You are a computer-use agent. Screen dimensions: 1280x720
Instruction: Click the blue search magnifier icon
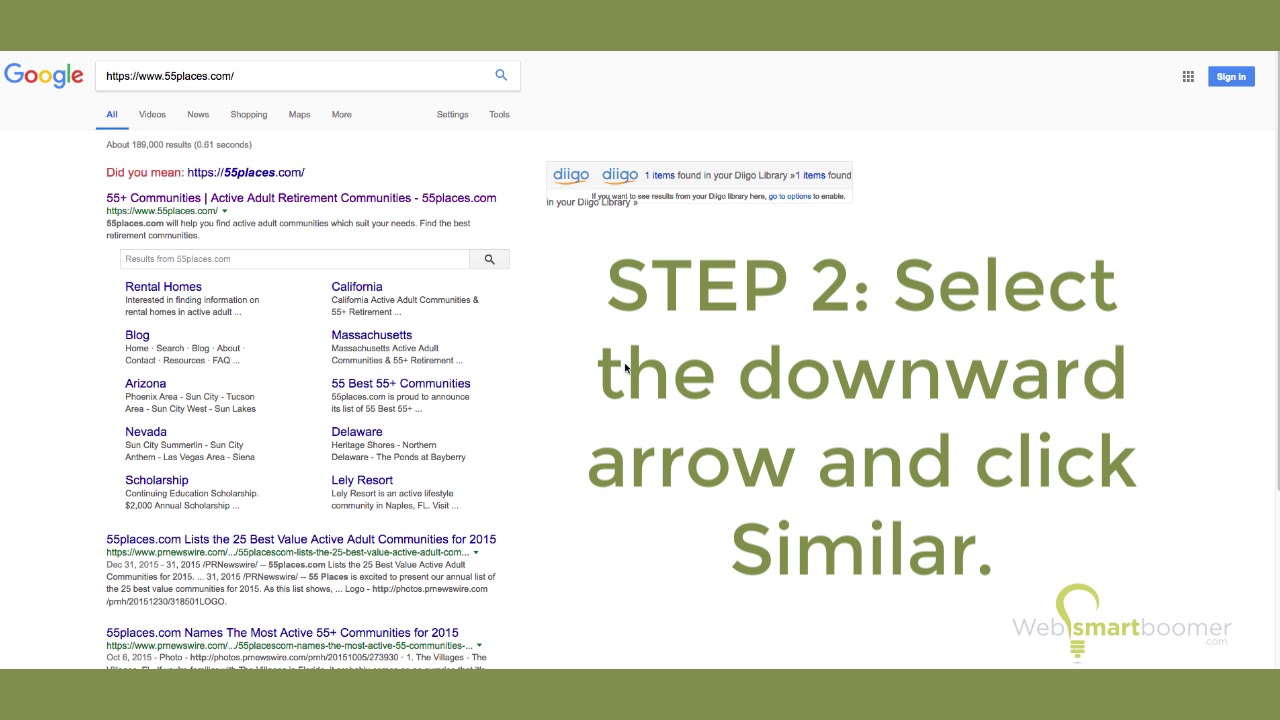501,75
